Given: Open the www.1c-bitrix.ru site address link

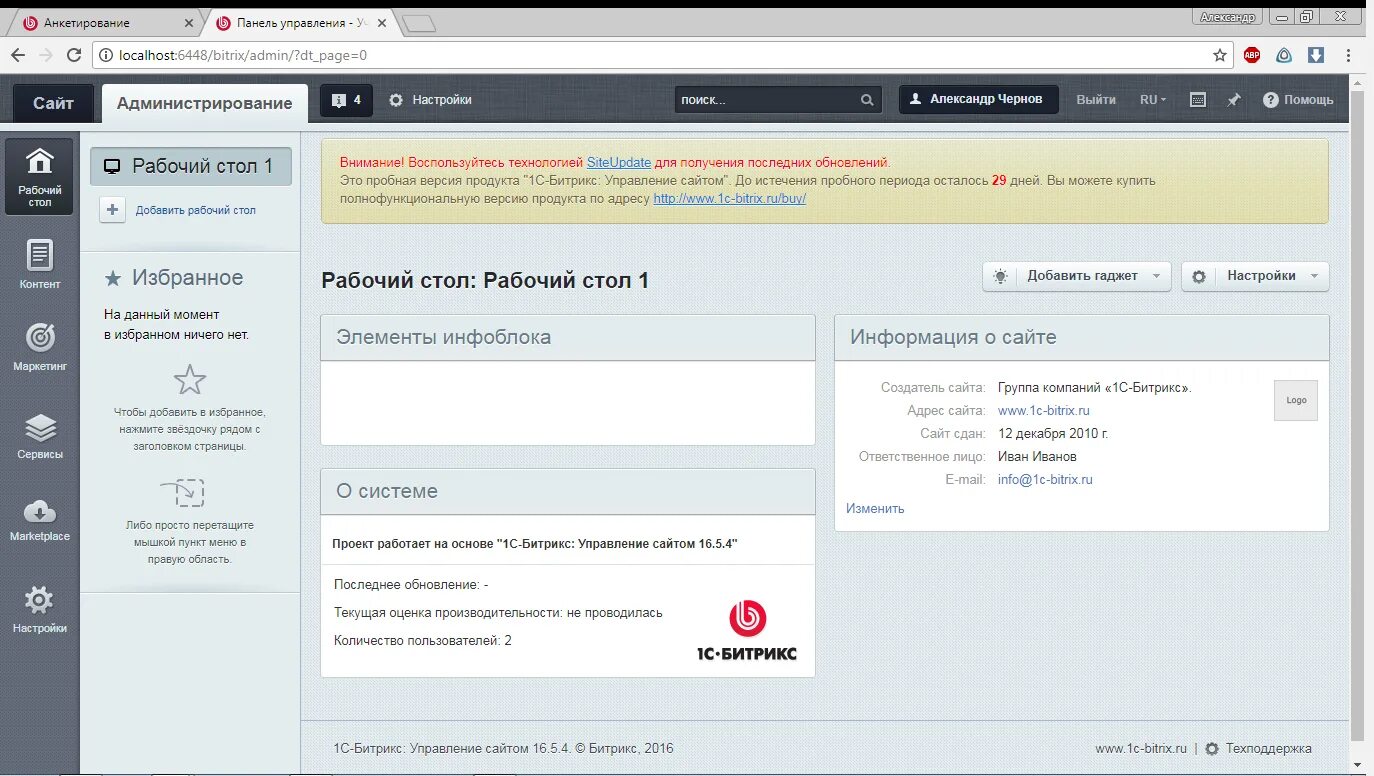Looking at the screenshot, I should [x=1044, y=410].
